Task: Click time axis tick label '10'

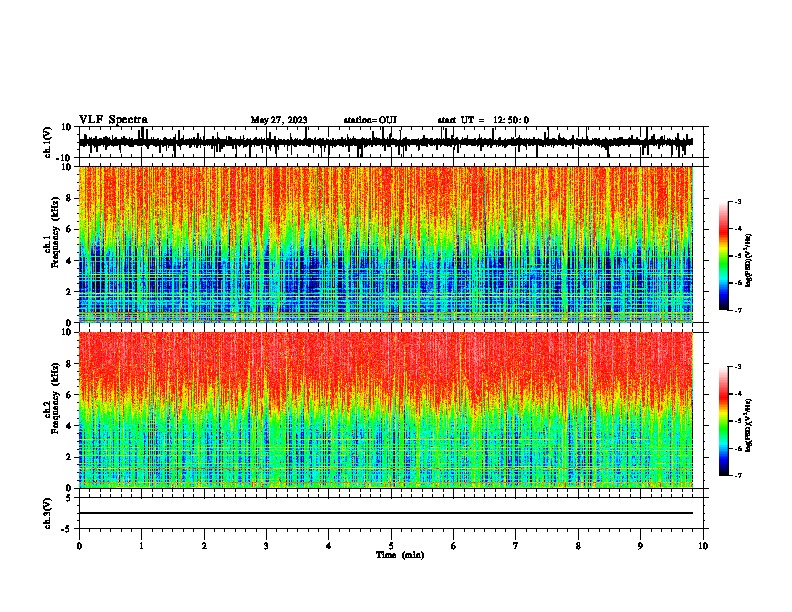Action: [703, 546]
